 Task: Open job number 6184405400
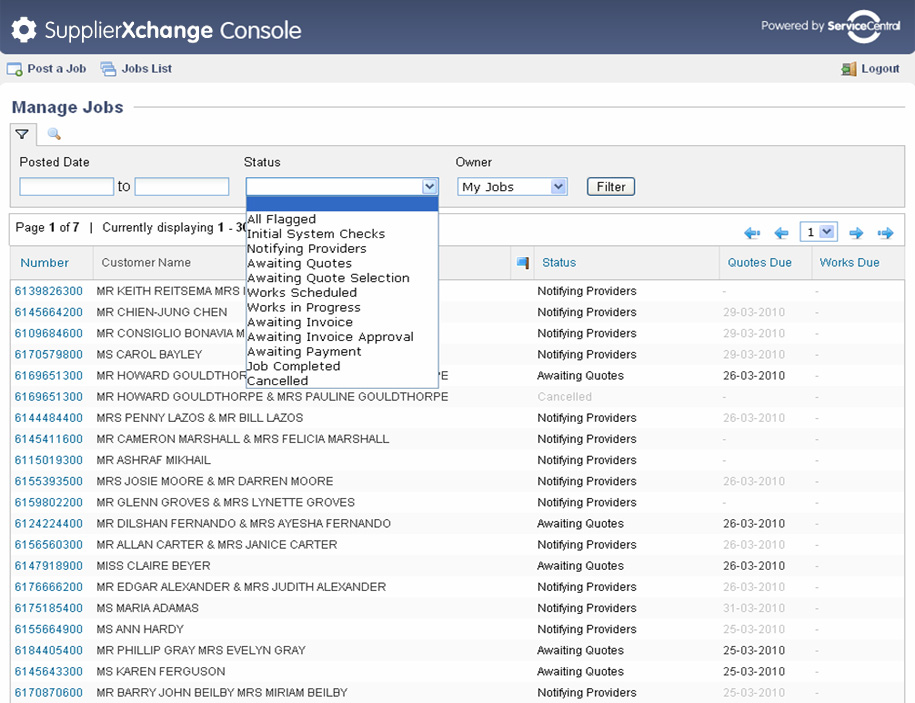click(x=48, y=650)
